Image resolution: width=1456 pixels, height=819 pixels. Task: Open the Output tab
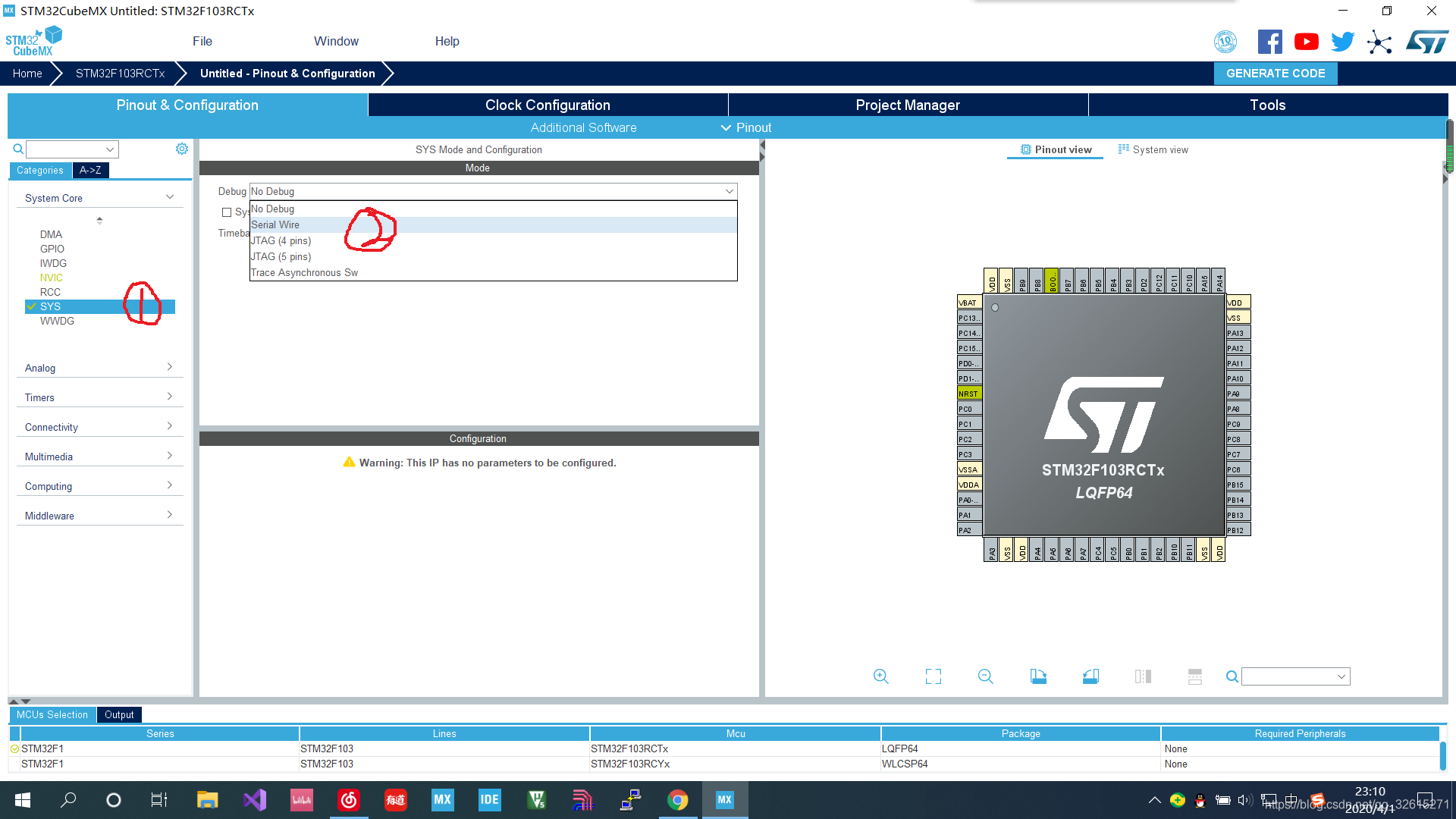click(x=119, y=714)
